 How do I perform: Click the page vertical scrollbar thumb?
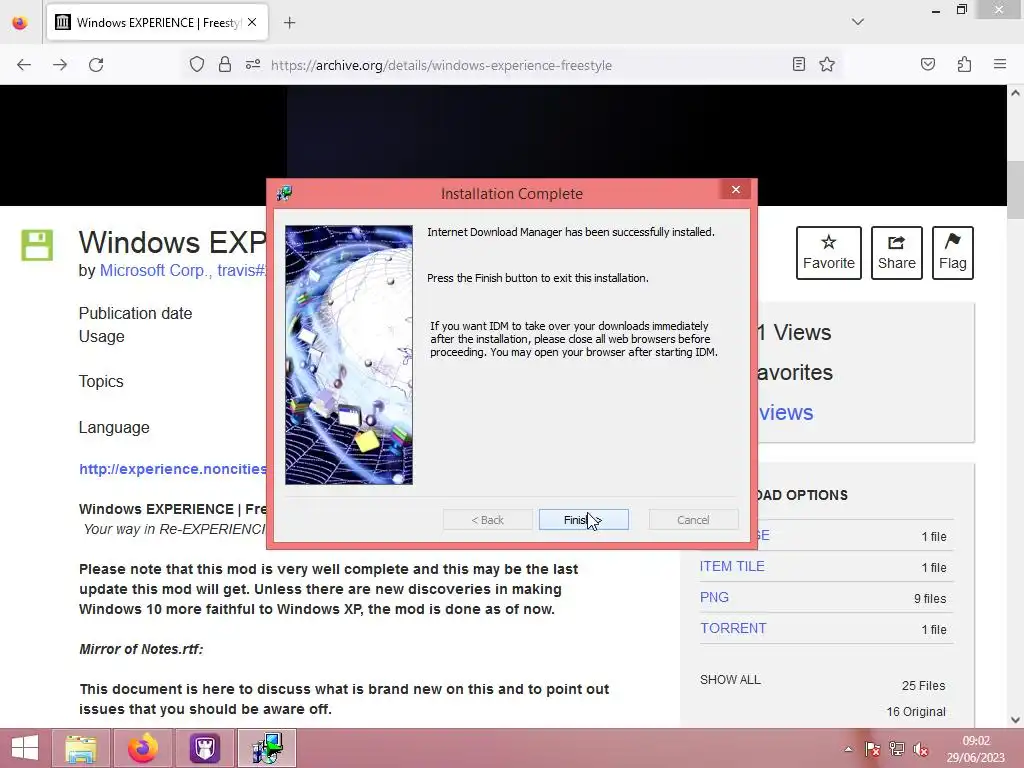coord(1015,189)
